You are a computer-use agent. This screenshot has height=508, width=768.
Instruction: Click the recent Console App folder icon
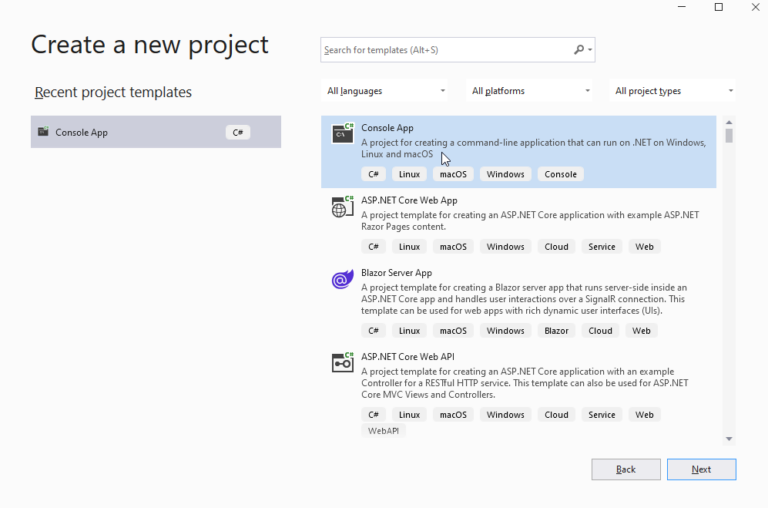click(x=43, y=132)
